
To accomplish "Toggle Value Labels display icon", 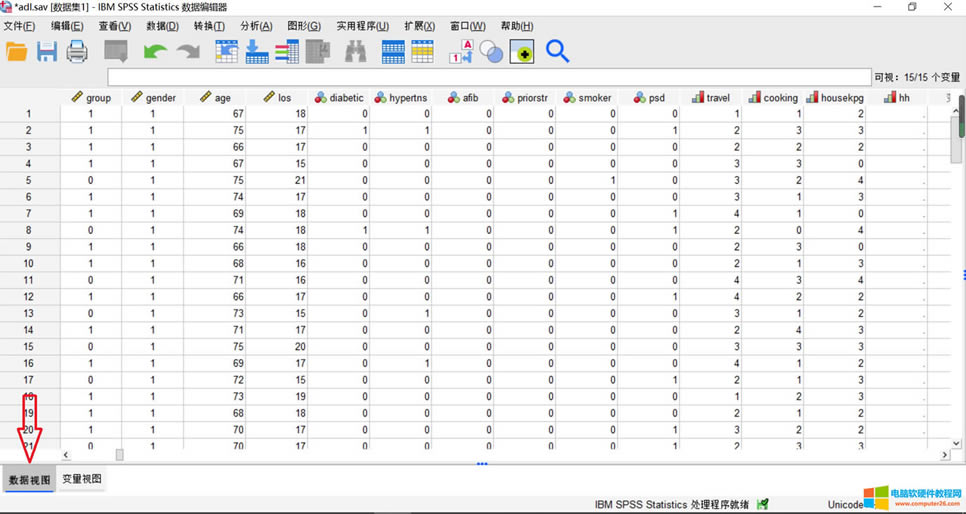I will pos(460,52).
